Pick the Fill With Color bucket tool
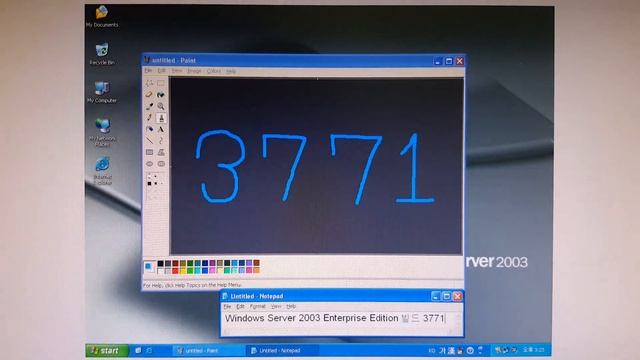640x360 pixels. point(161,95)
